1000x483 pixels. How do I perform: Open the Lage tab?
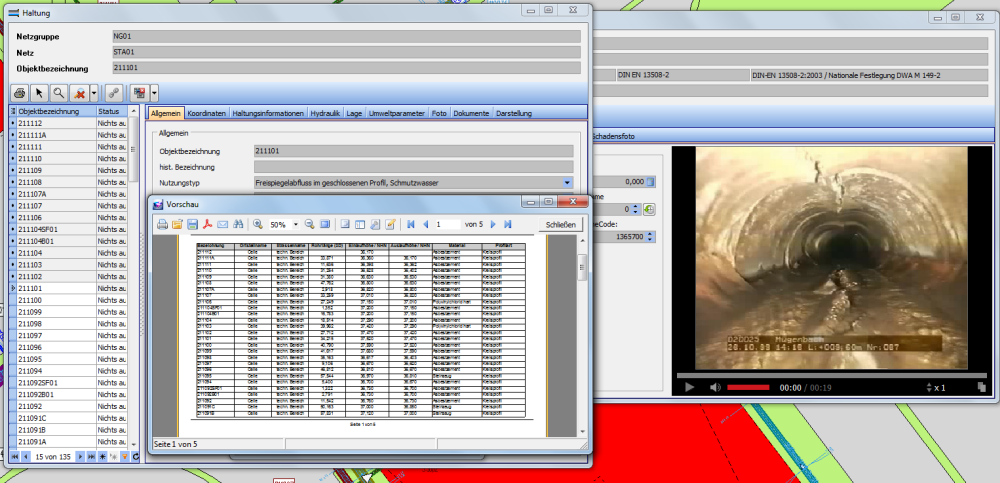point(355,113)
